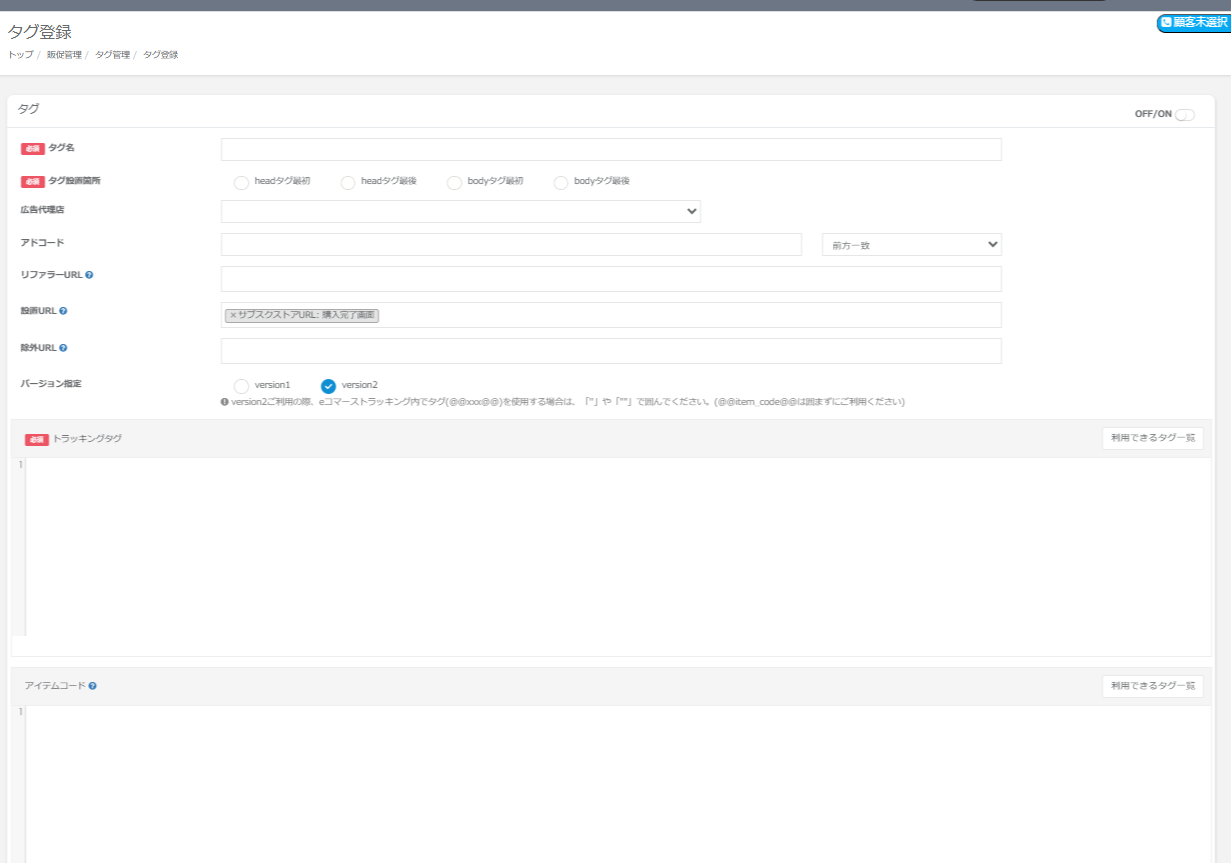Select the headタグ最後 radio button
This screenshot has width=1231, height=863.
348,183
